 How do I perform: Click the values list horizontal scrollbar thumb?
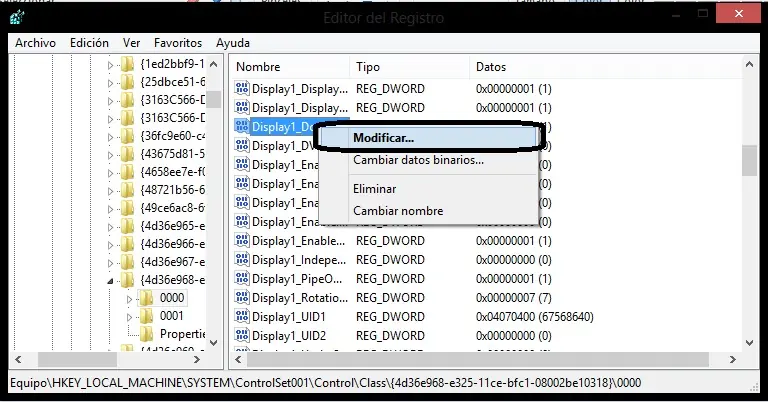478,359
